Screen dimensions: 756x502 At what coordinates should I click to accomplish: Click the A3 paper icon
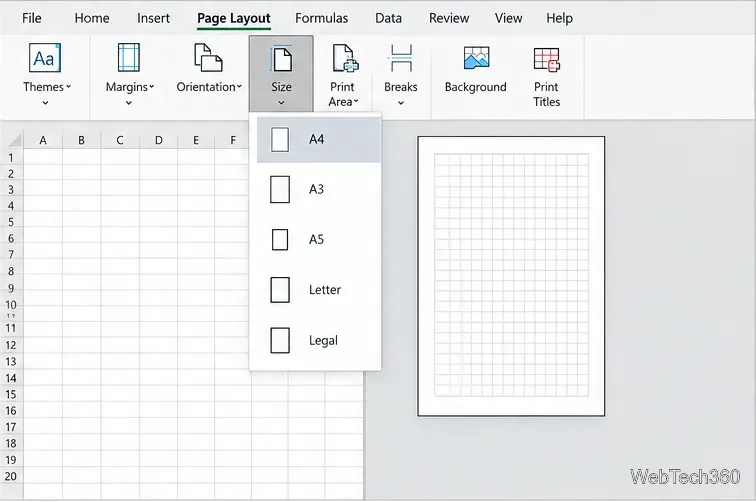click(x=280, y=189)
